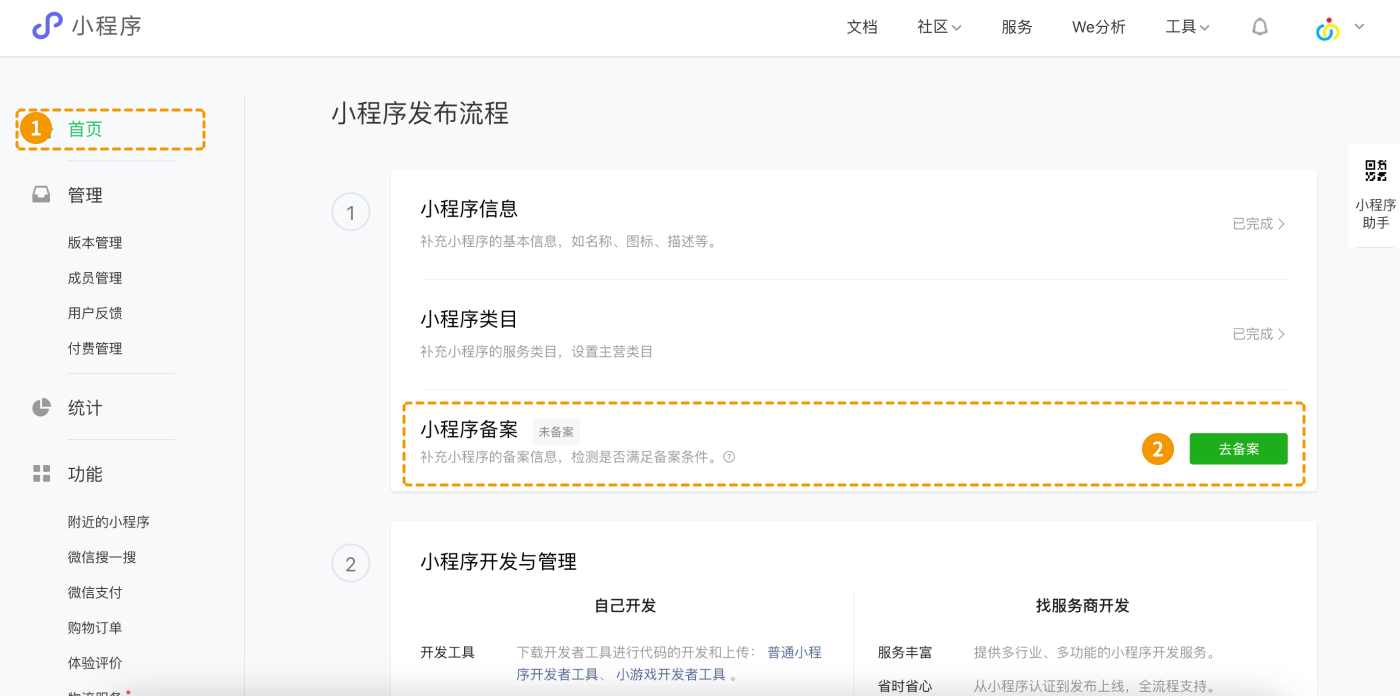Click the 功能 grid icon in sidebar
Image resolution: width=1400 pixels, height=696 pixels.
pyautogui.click(x=41, y=474)
